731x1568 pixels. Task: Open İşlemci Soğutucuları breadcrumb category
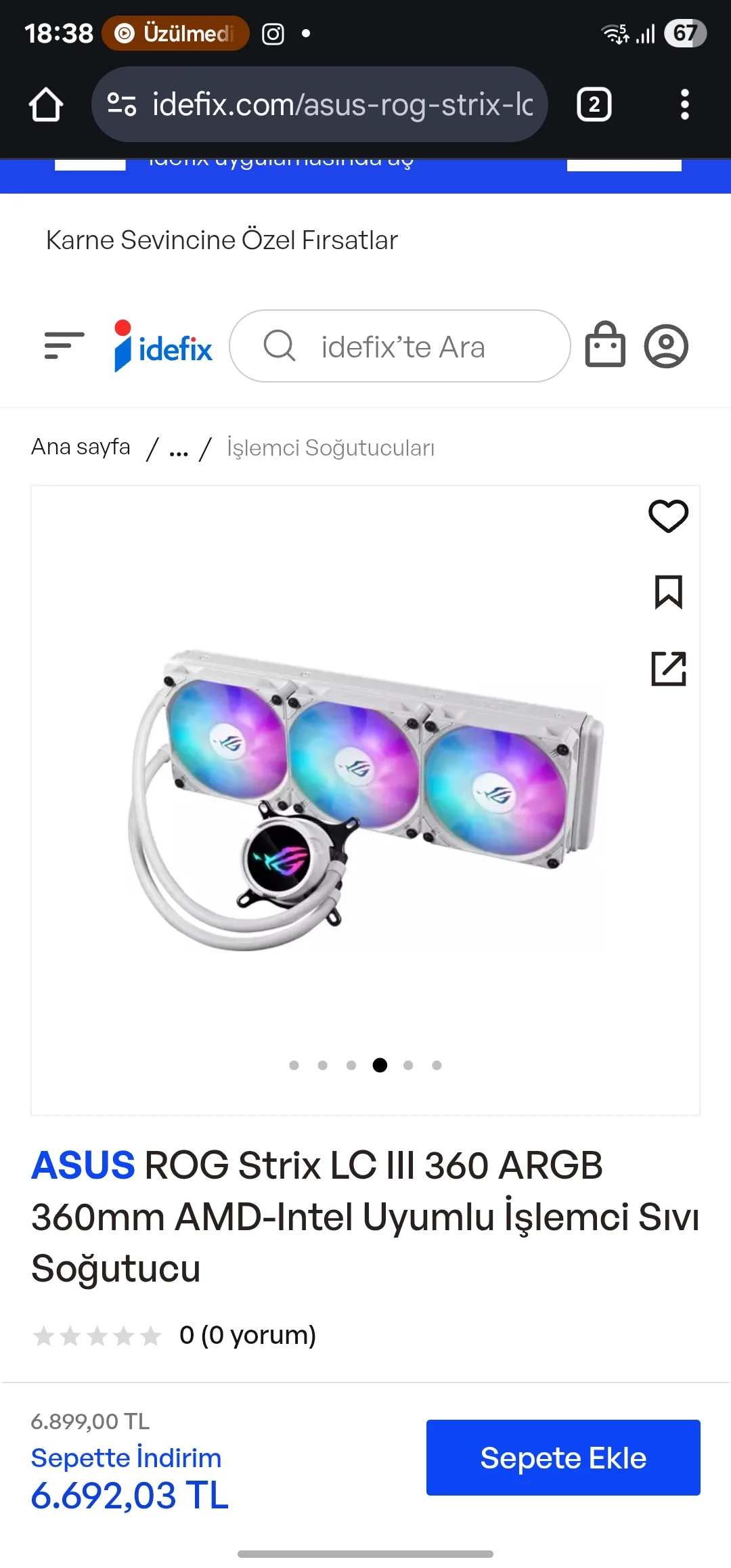331,448
